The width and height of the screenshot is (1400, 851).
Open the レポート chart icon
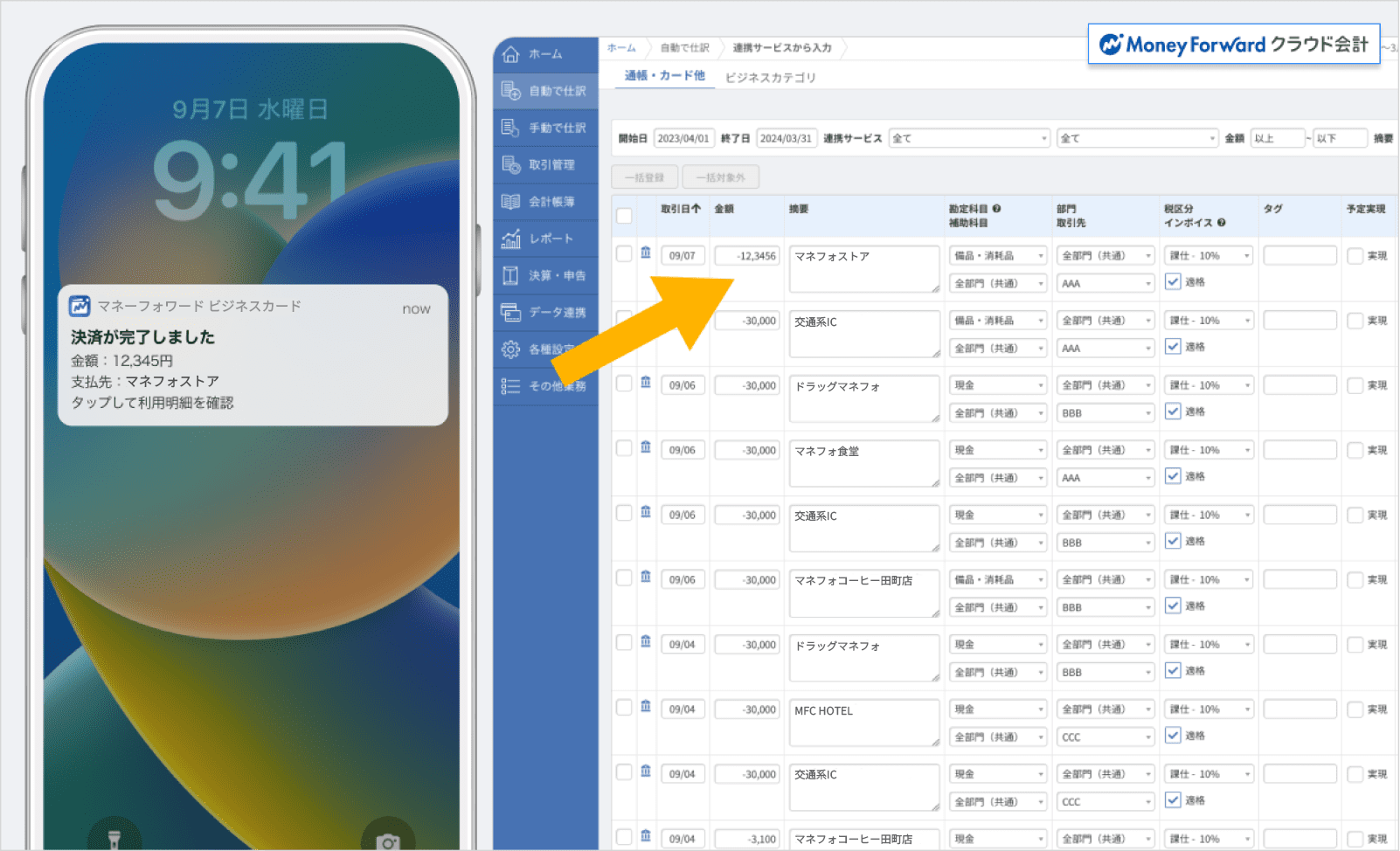pyautogui.click(x=511, y=239)
